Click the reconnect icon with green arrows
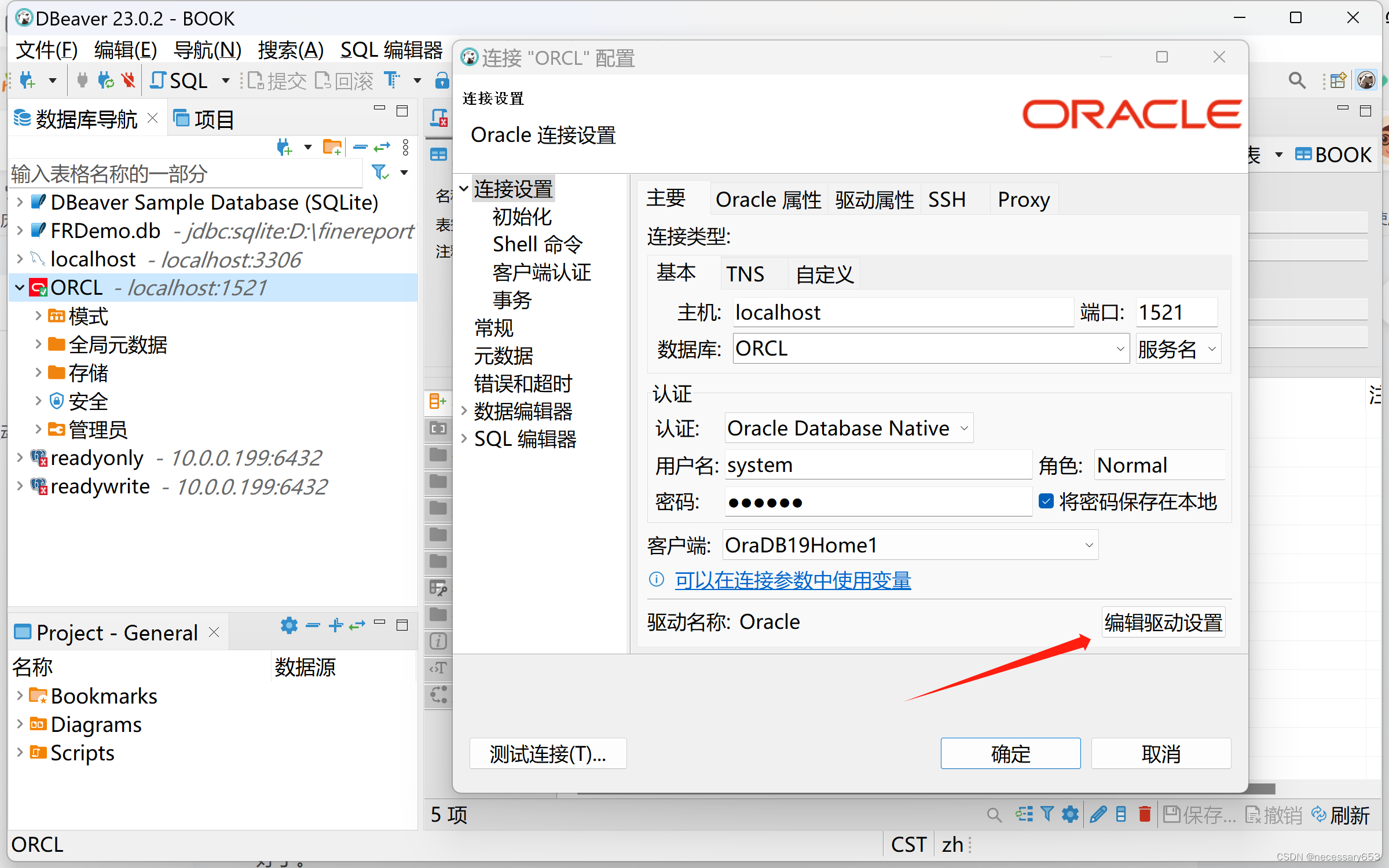The image size is (1389, 868). 105,80
